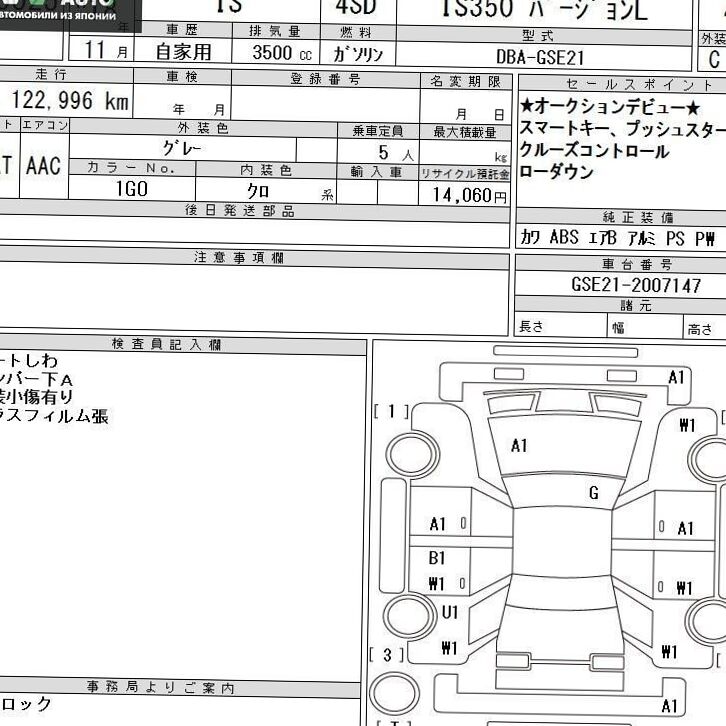Click the ローダウン sales point line
726x726 pixels.
click(556, 172)
